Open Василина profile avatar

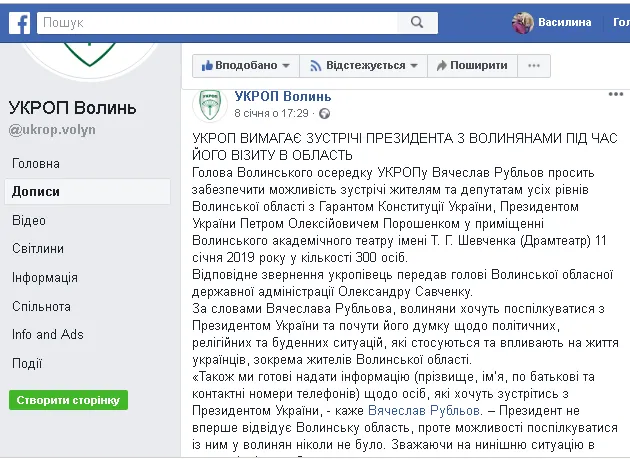(523, 23)
